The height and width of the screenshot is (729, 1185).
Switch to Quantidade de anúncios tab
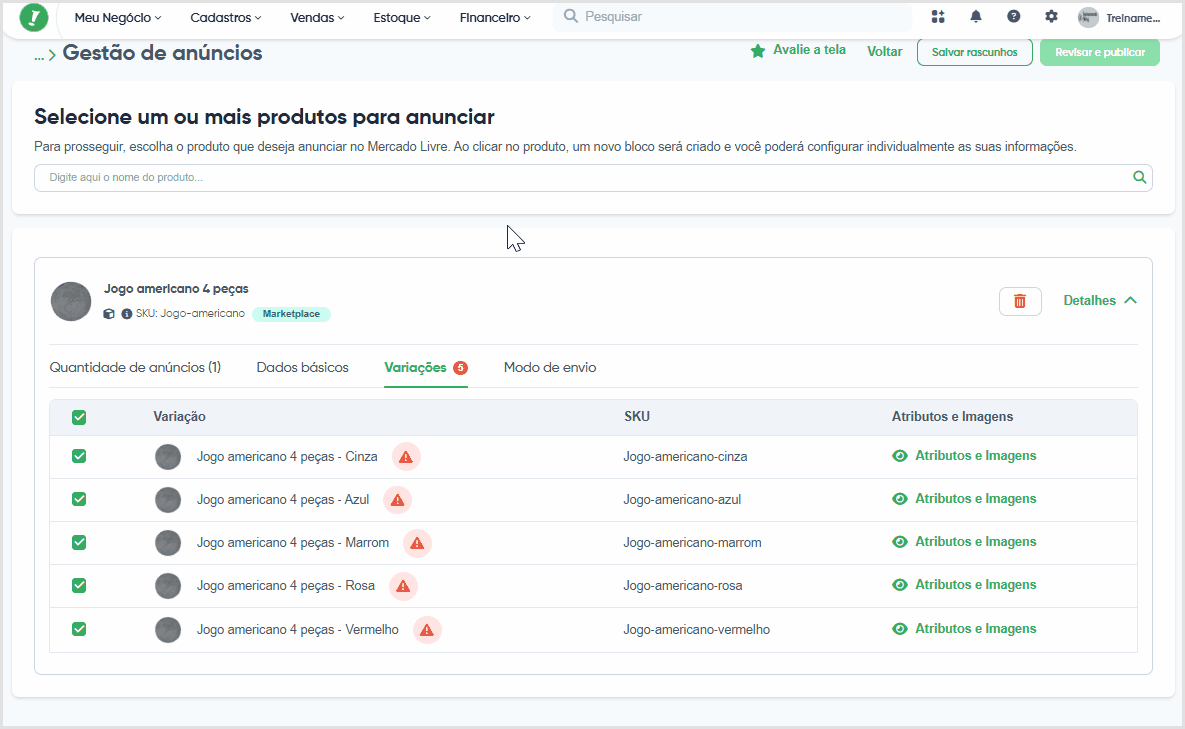135,368
